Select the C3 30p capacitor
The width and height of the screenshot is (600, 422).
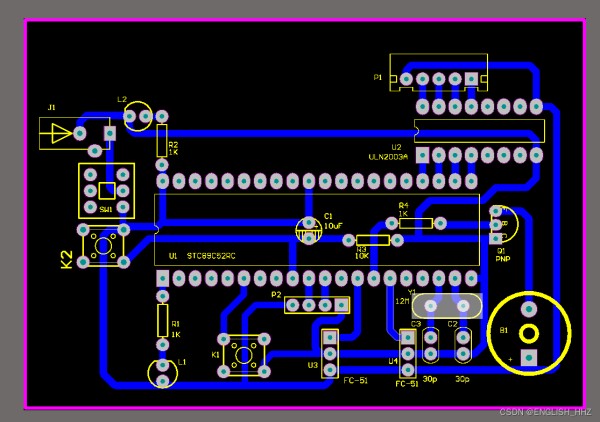[x=430, y=346]
